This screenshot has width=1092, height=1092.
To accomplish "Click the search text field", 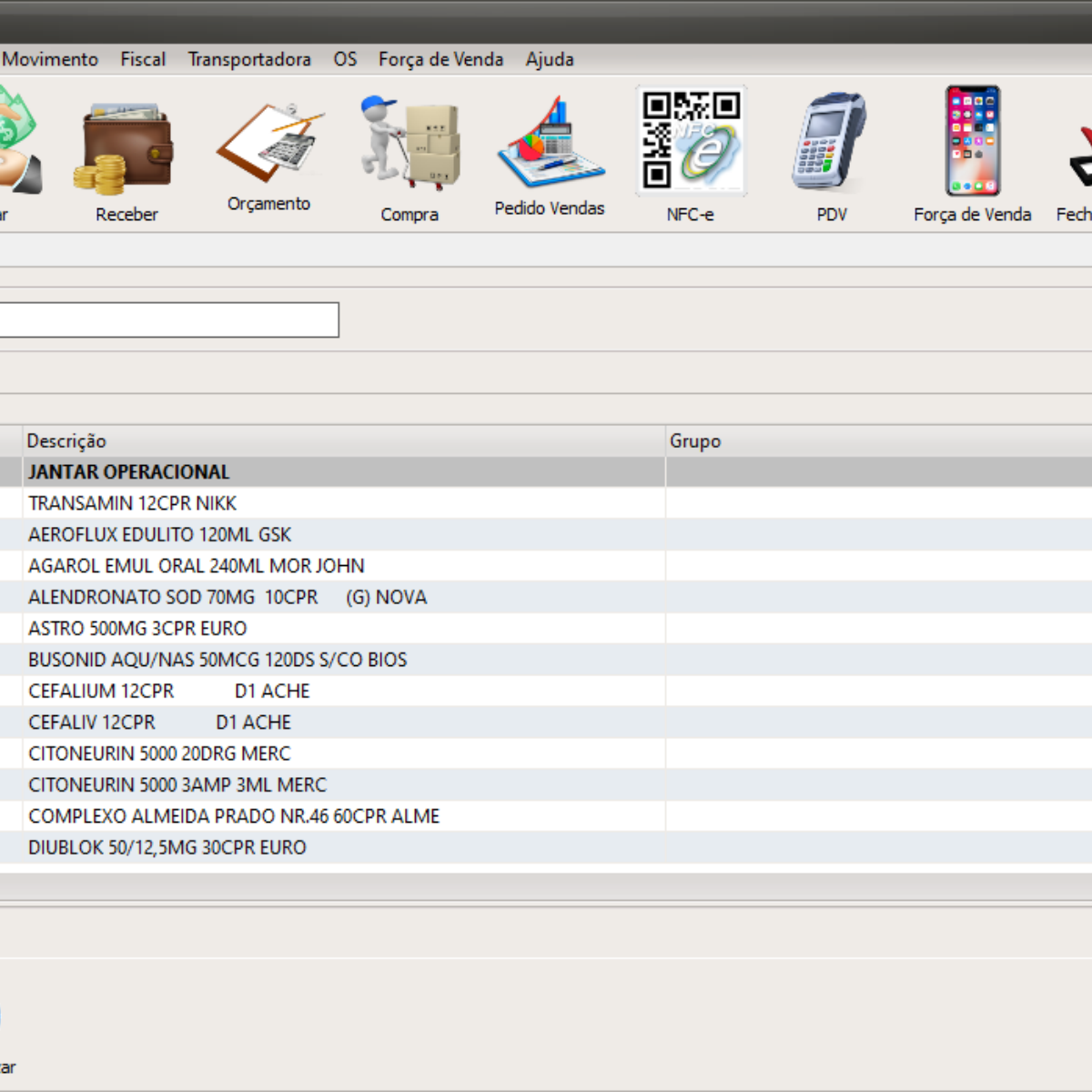I will pos(168,320).
